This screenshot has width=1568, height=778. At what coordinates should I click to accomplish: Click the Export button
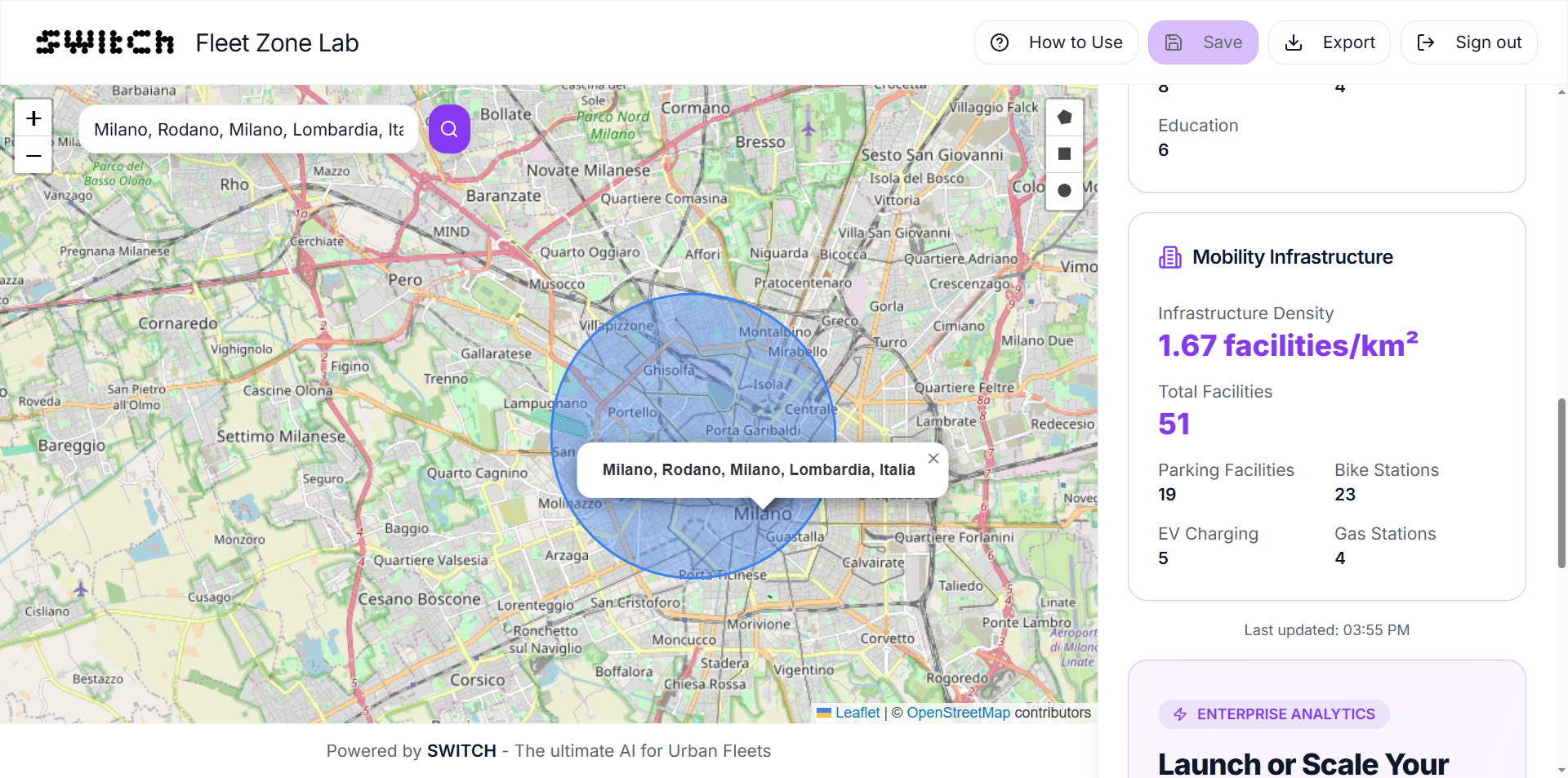[1330, 42]
